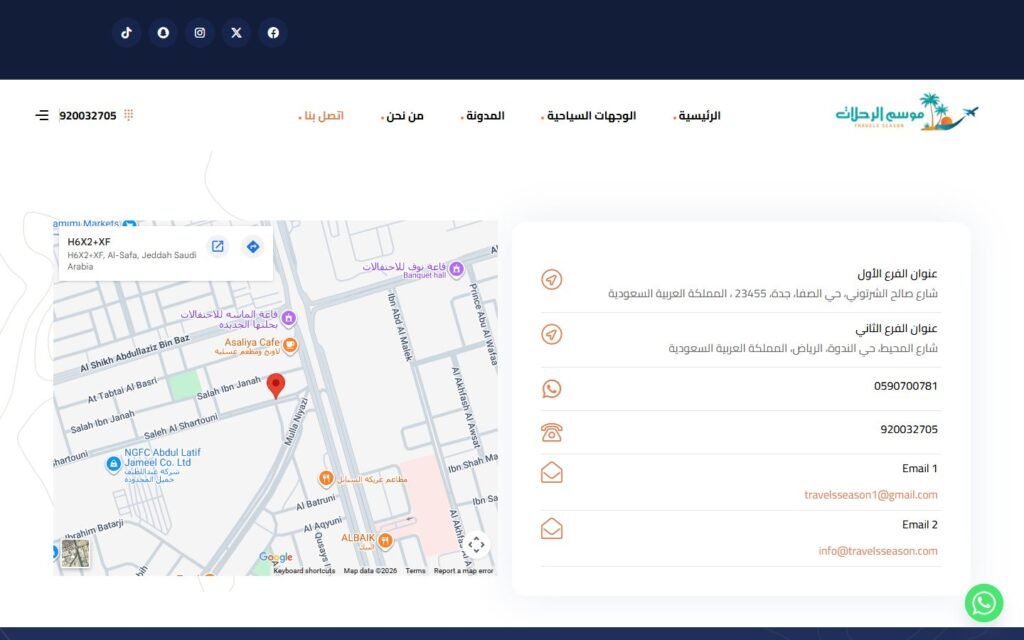Click the first branch location icon
Viewport: 1024px width, 640px height.
coord(552,280)
